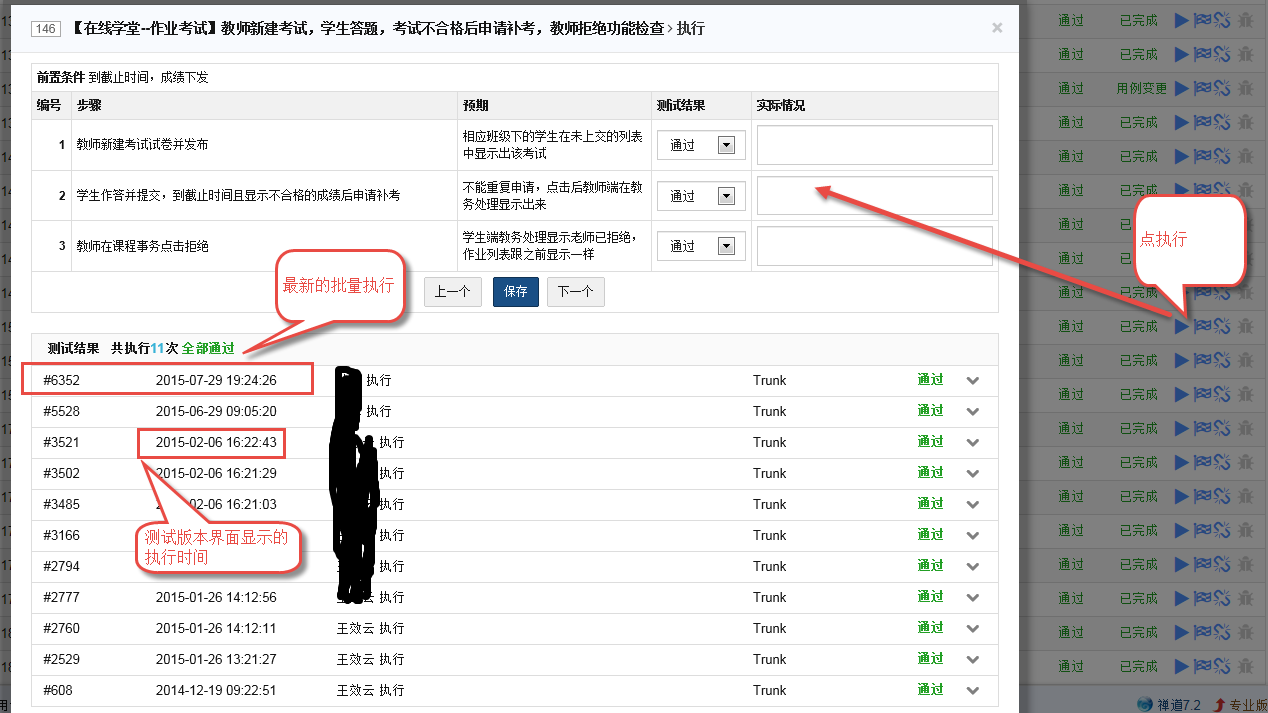Image resolution: width=1268 pixels, height=713 pixels.
Task: Click the 全部通过 summary text
Action: click(x=208, y=348)
